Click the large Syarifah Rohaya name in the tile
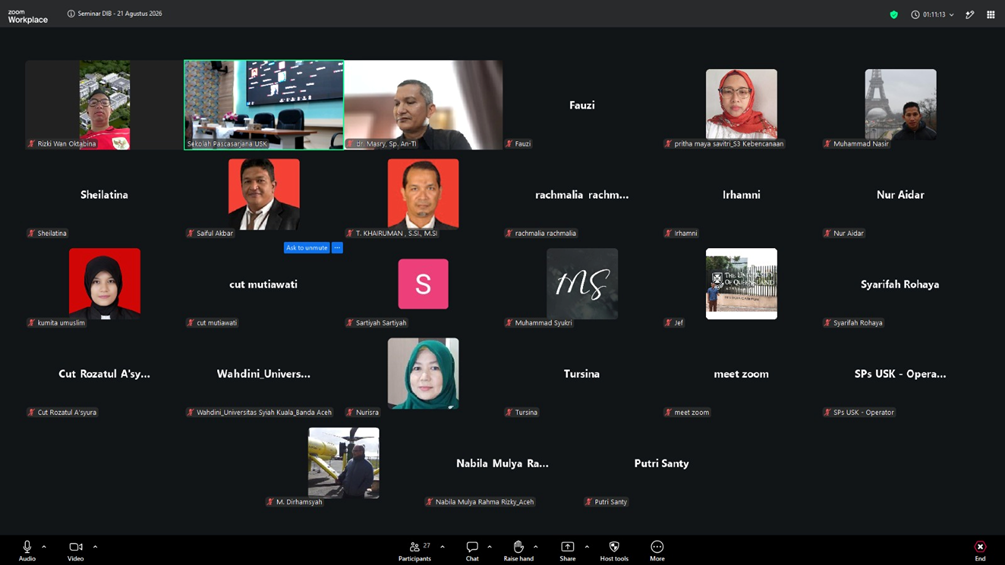The height and width of the screenshot is (565, 1005). pos(900,284)
